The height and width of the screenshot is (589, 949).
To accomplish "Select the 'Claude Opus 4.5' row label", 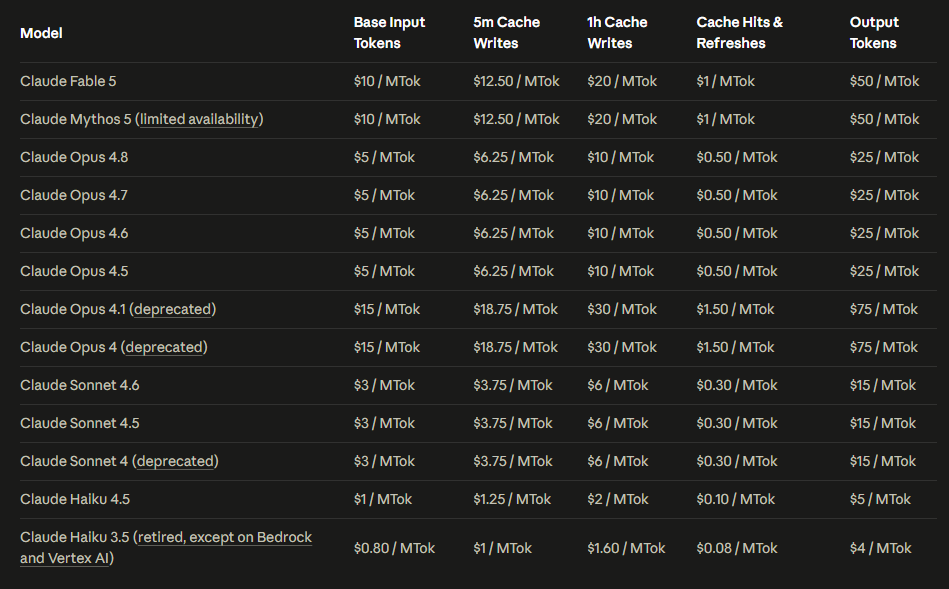I will 74,271.
